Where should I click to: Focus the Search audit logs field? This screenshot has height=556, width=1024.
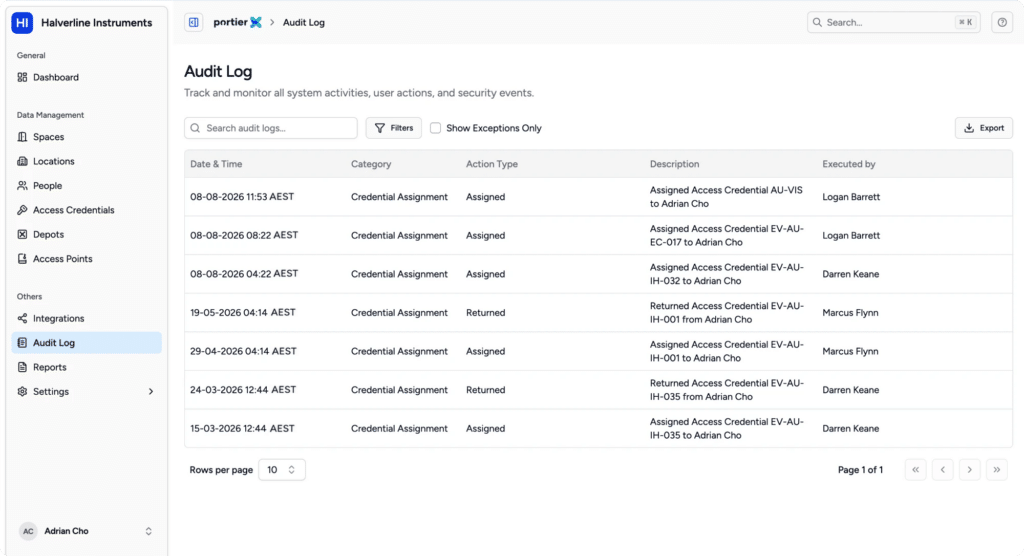pos(270,128)
